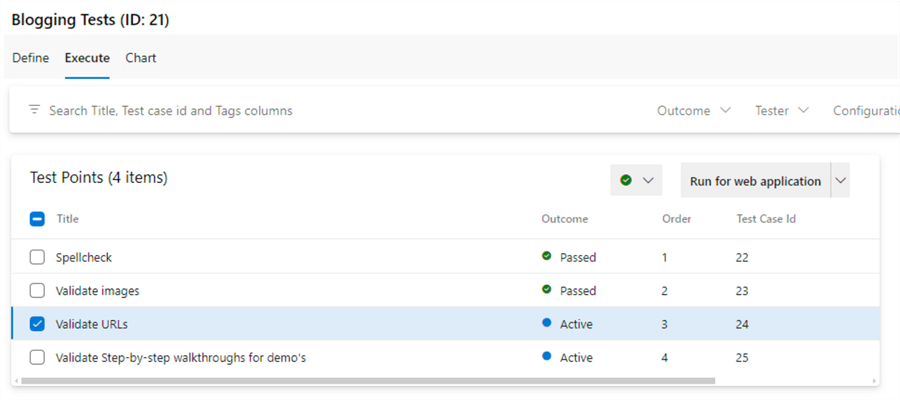Click the blue Active icon on walkthroughs row

(x=547, y=357)
